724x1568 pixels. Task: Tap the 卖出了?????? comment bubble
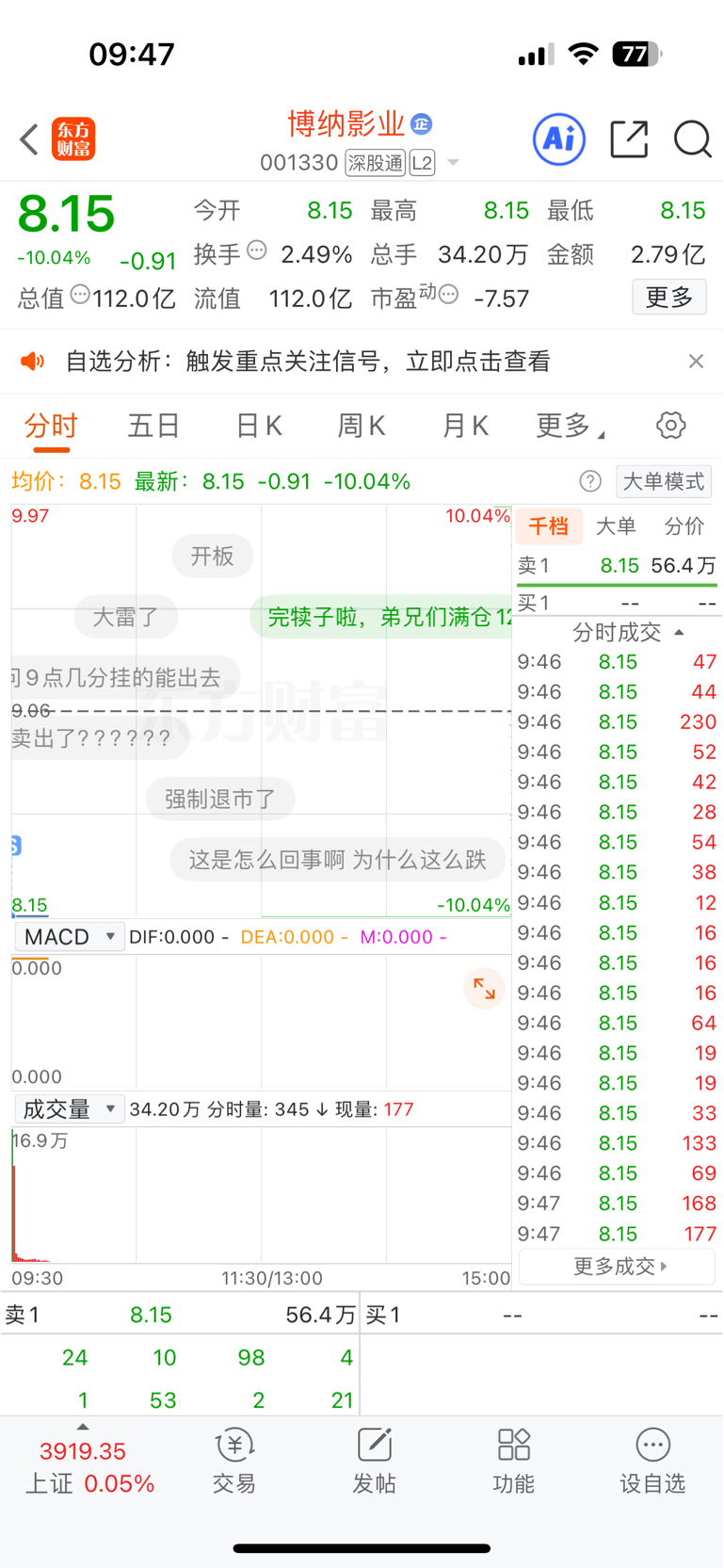click(x=99, y=738)
